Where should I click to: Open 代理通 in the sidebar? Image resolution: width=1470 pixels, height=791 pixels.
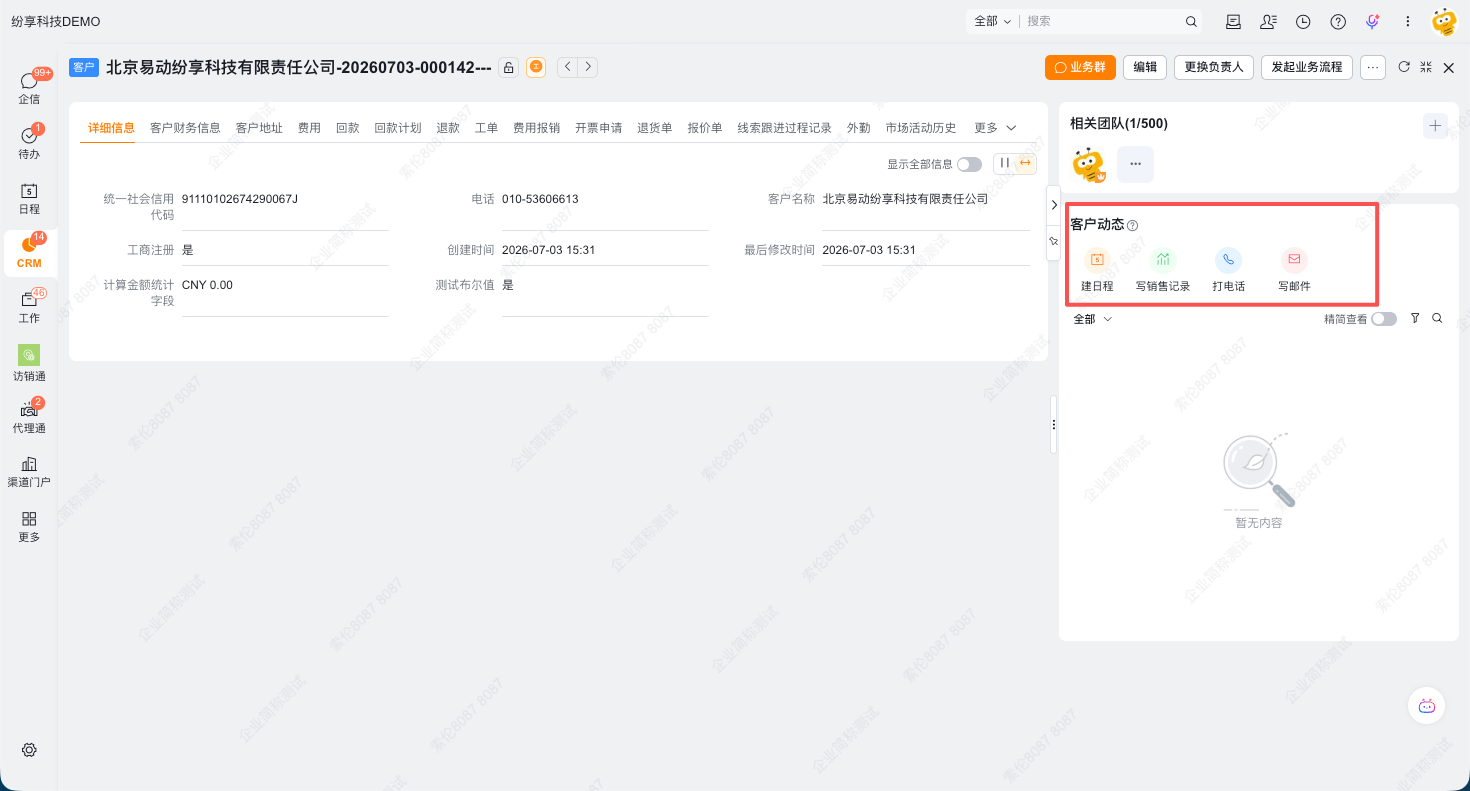tap(29, 416)
